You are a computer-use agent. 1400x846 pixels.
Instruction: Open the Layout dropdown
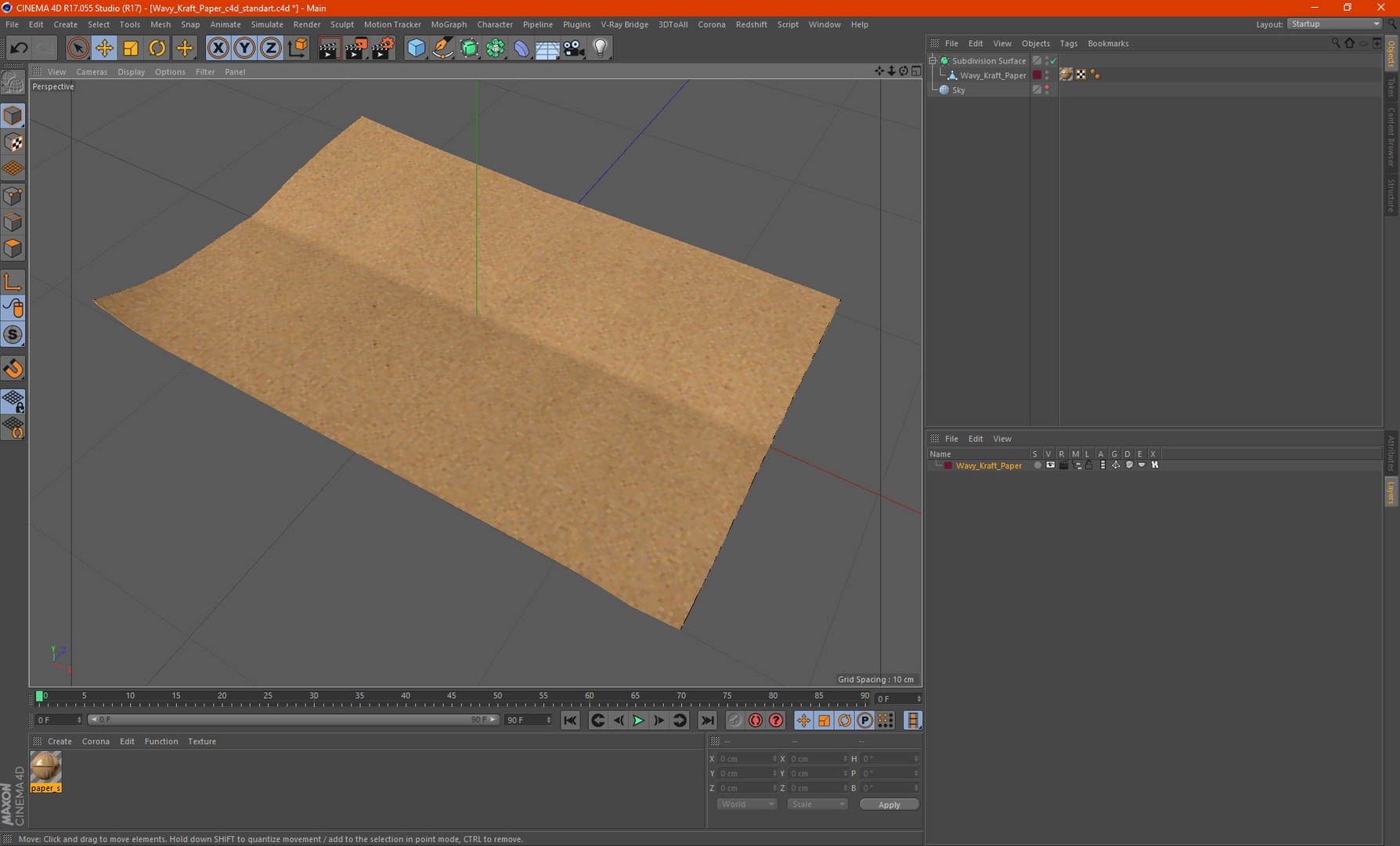(1334, 24)
